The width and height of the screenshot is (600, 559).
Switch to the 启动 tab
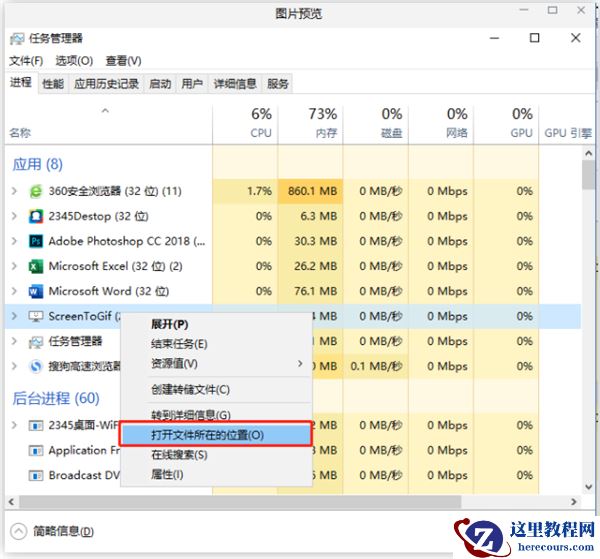point(160,83)
